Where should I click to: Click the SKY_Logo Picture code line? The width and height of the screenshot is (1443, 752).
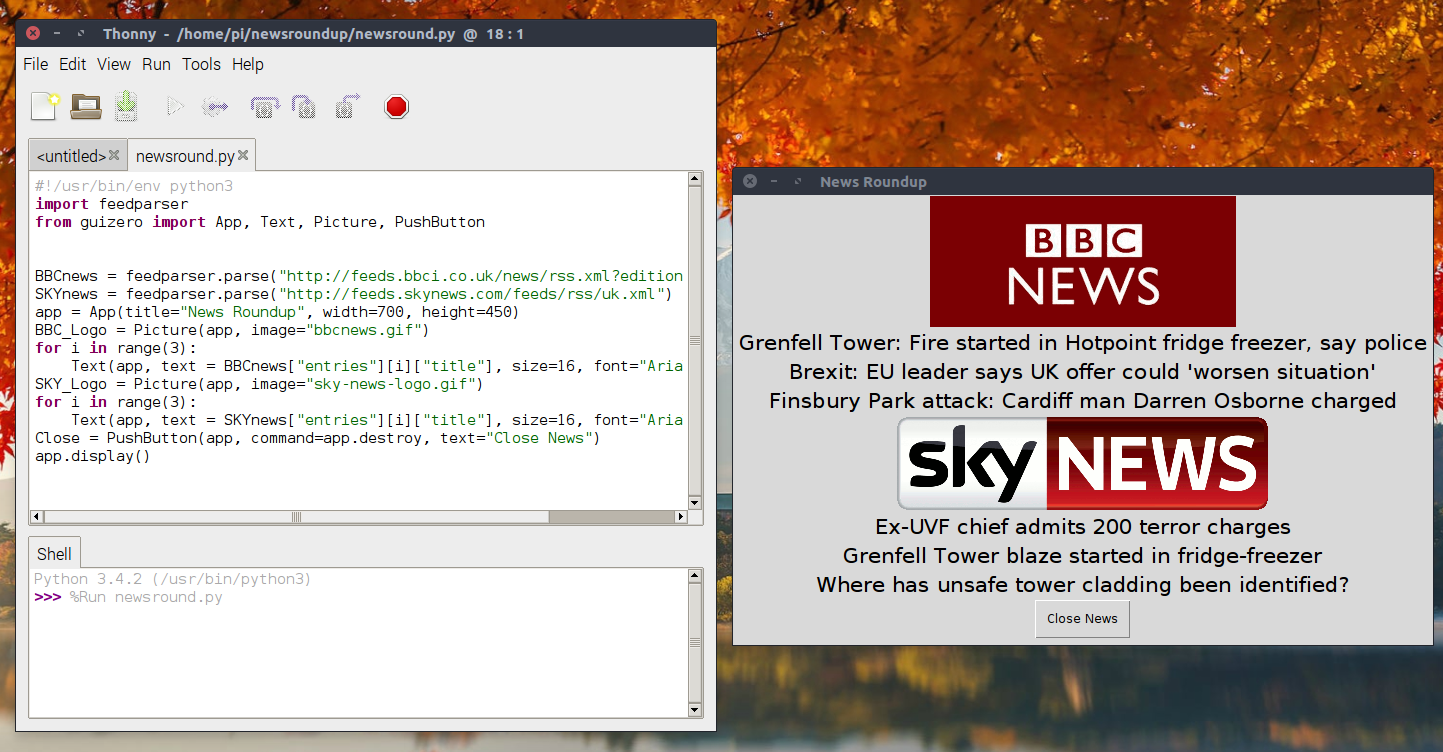tap(259, 384)
